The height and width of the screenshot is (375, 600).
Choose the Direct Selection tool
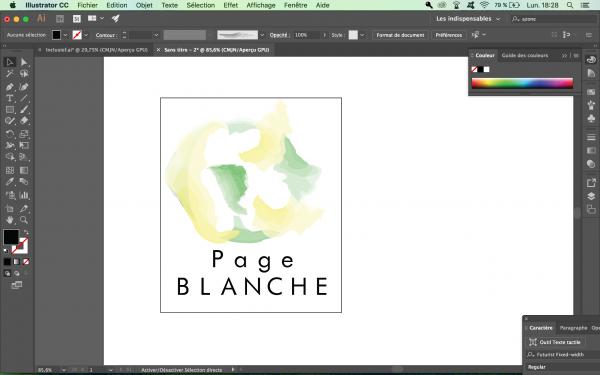point(24,62)
